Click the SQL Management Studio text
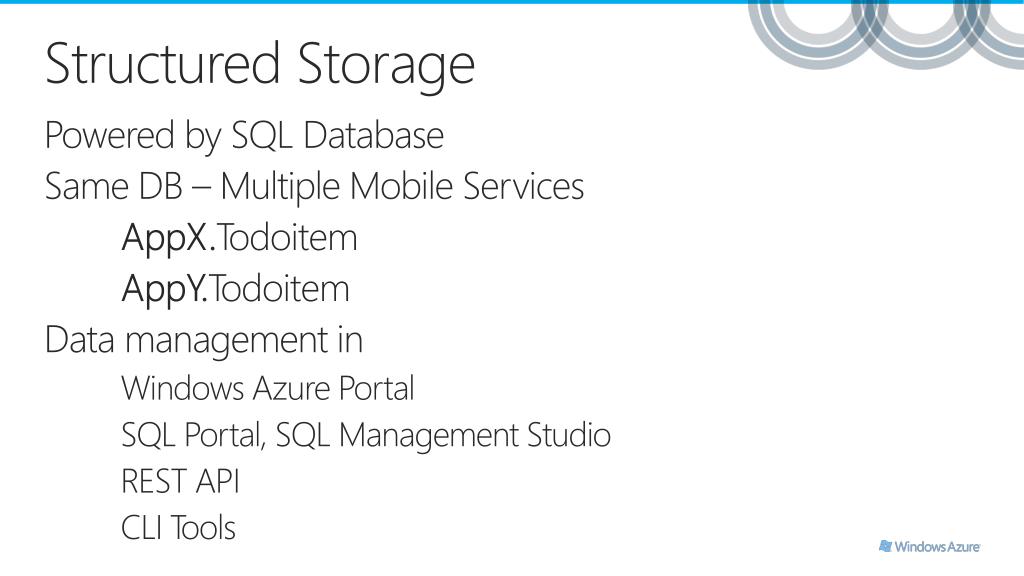Screen dimensions: 1024x576 (x=443, y=436)
